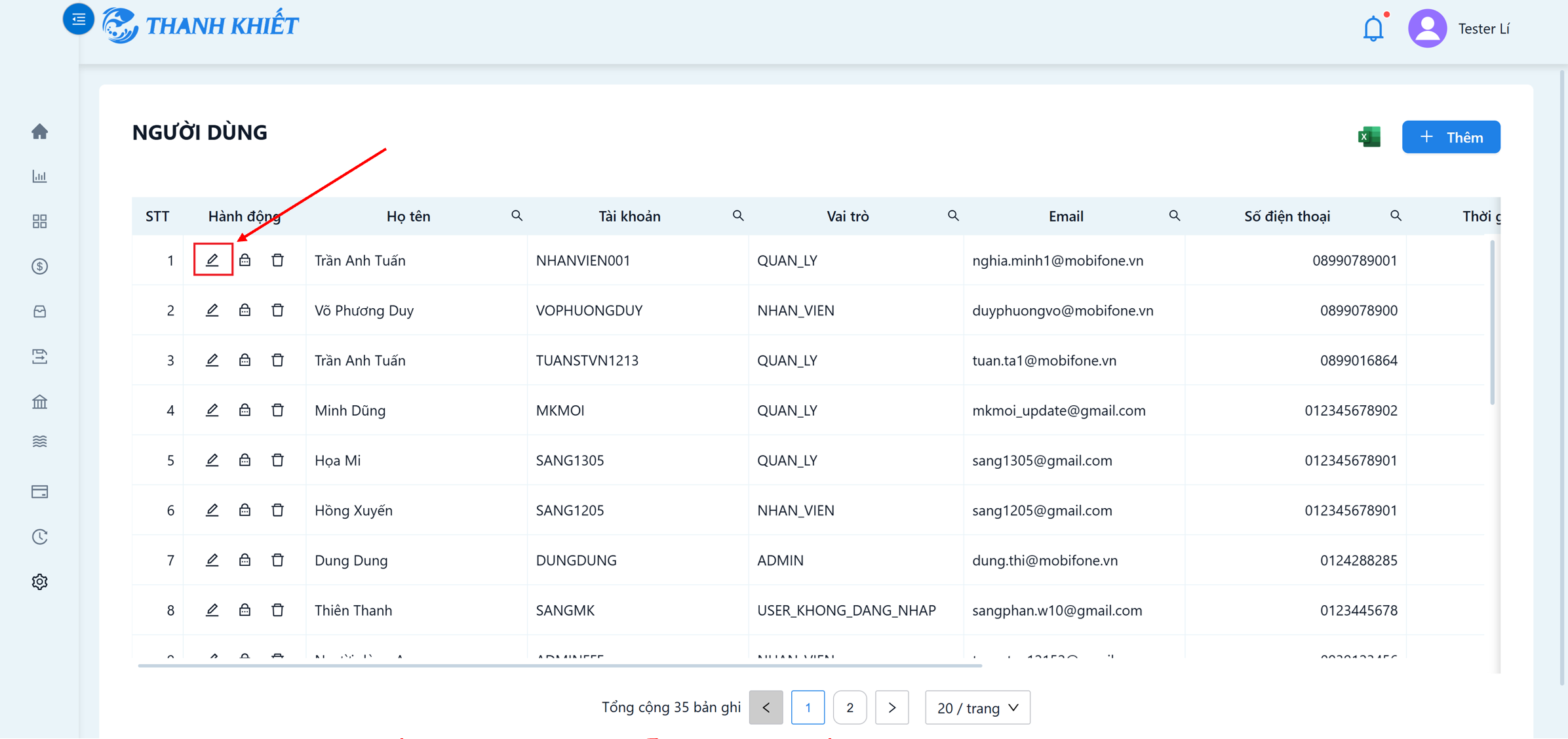Search in the Tài khoản column

738,216
